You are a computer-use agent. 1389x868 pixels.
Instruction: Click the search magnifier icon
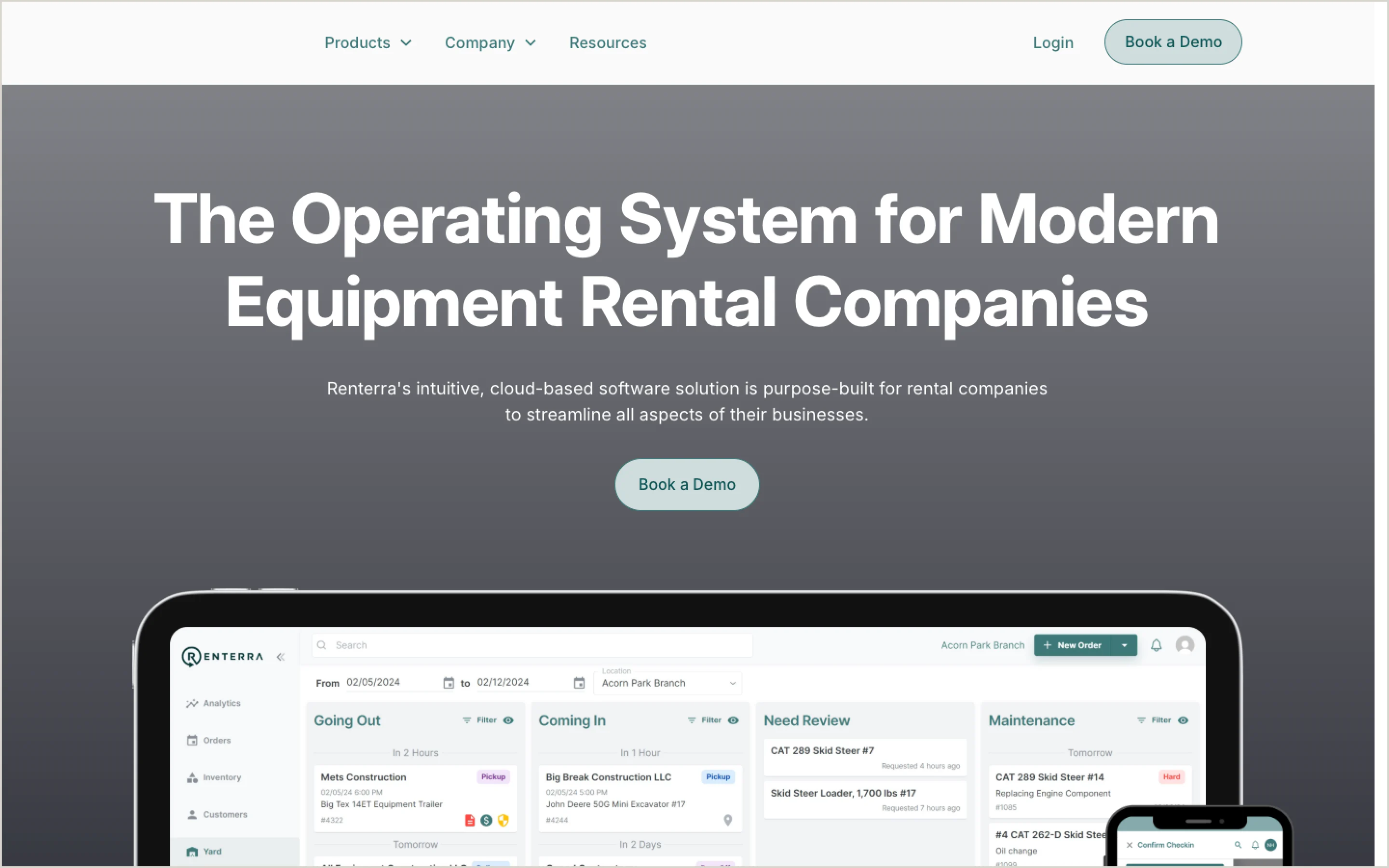coord(322,645)
